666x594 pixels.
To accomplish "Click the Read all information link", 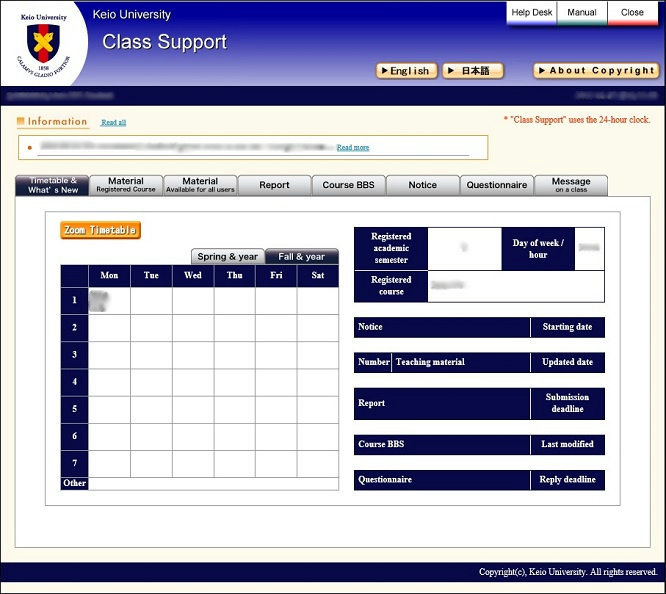I will (x=113, y=122).
